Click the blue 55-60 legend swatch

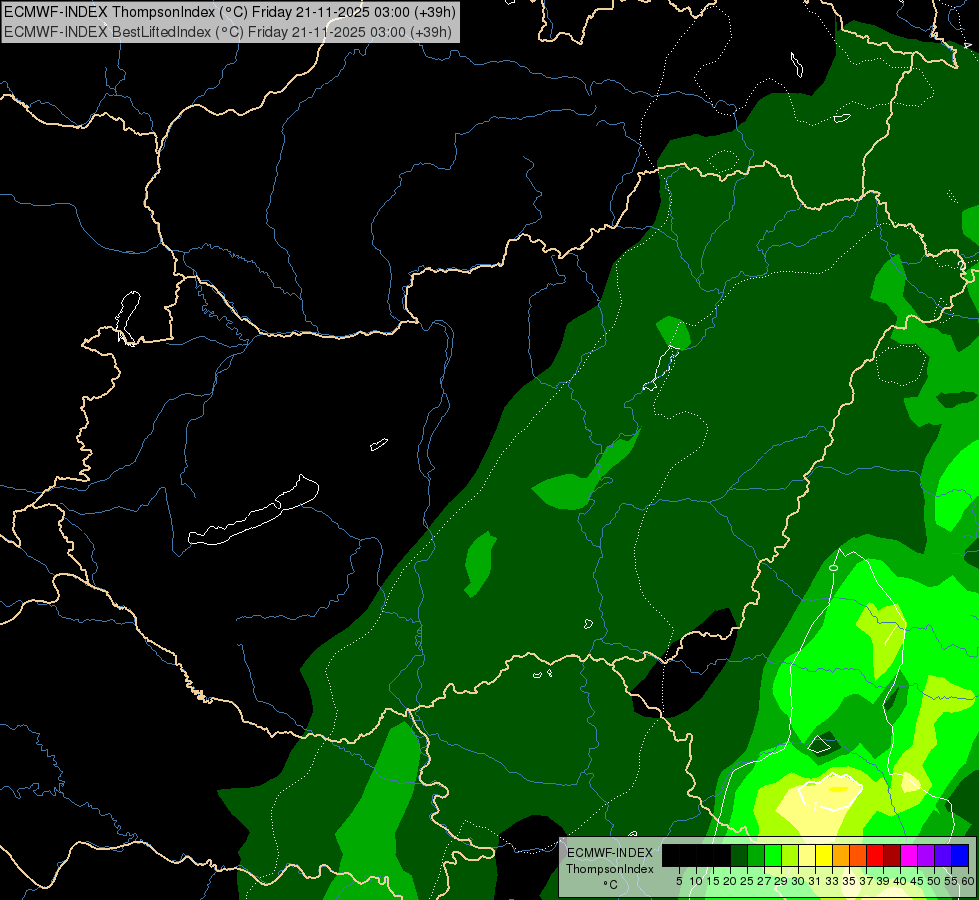click(x=960, y=855)
